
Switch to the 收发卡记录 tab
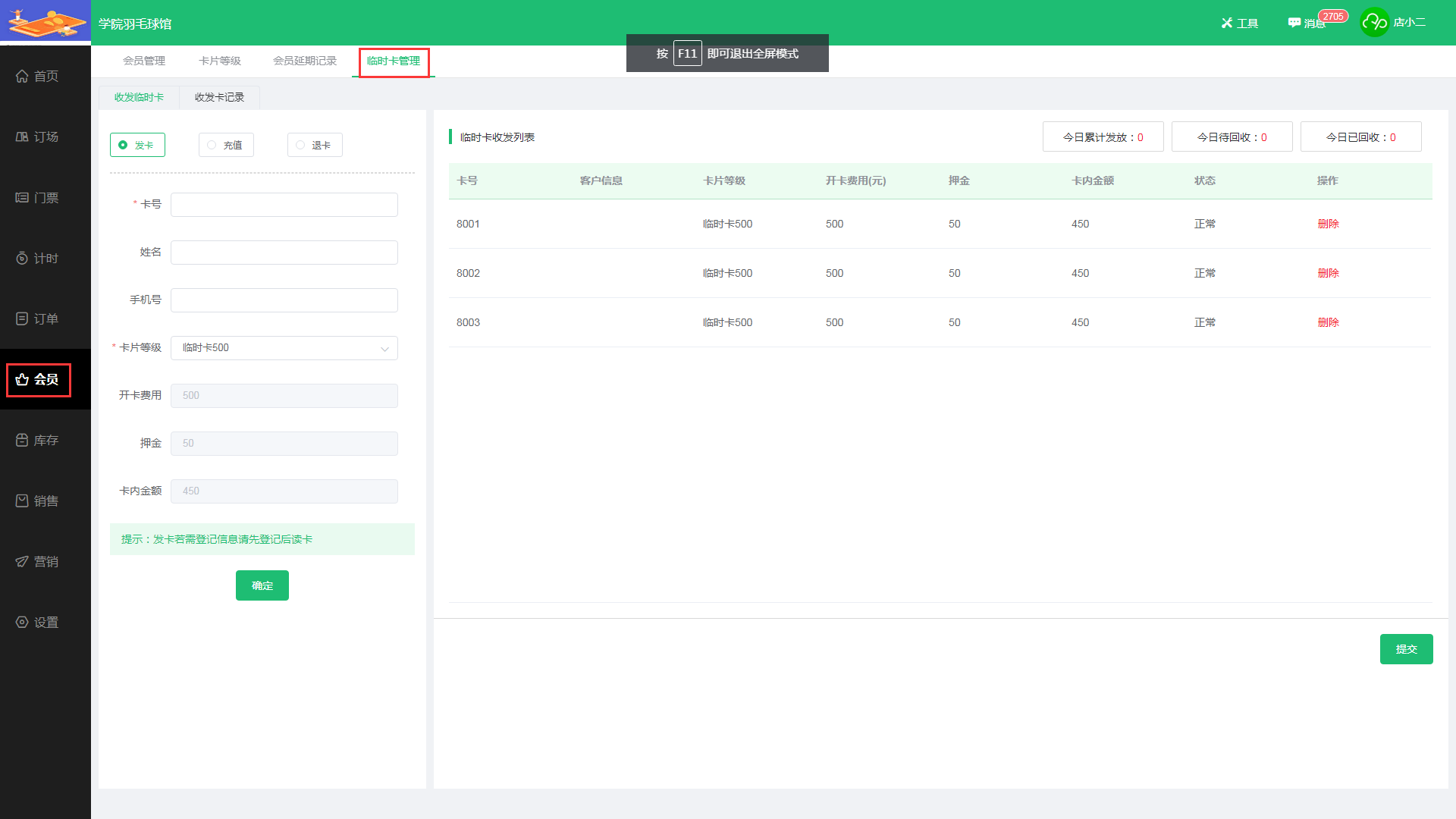click(x=219, y=97)
